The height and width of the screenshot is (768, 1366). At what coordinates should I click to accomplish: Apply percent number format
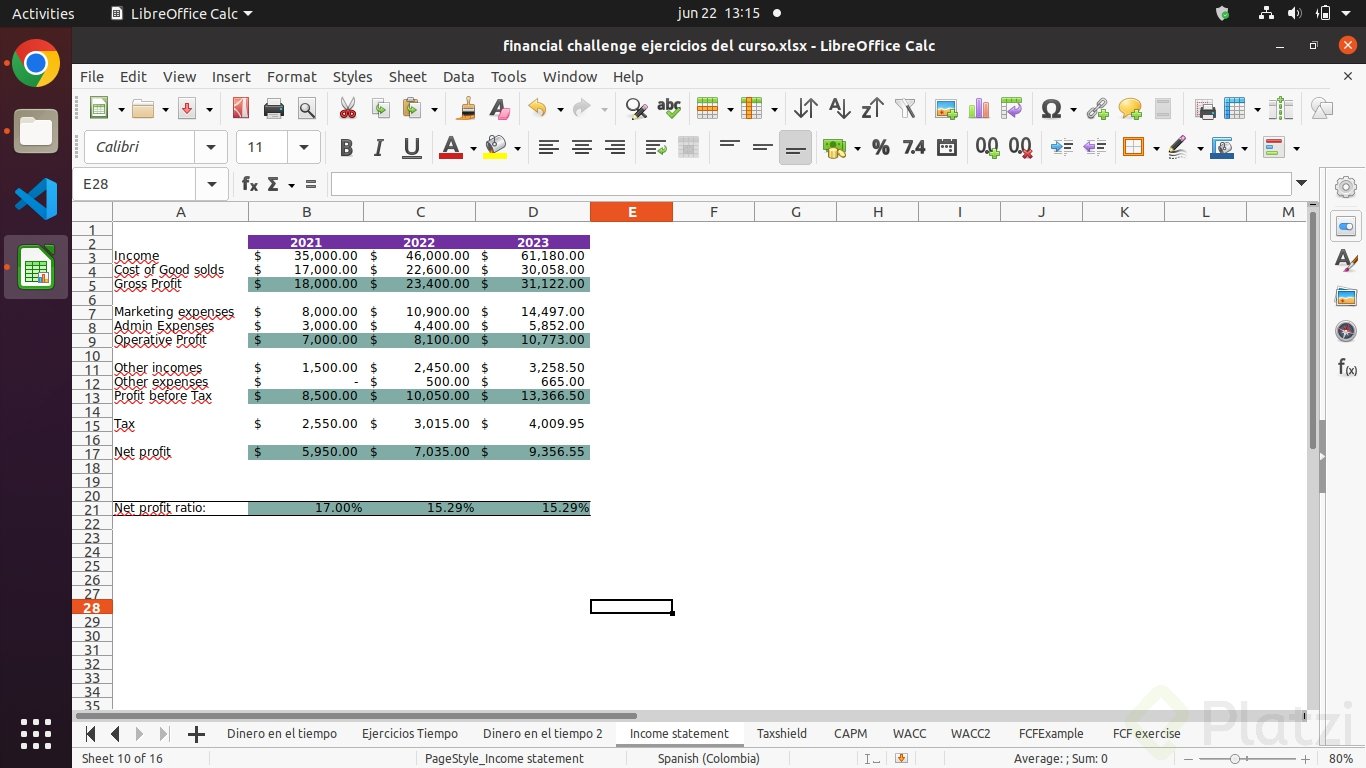[880, 147]
